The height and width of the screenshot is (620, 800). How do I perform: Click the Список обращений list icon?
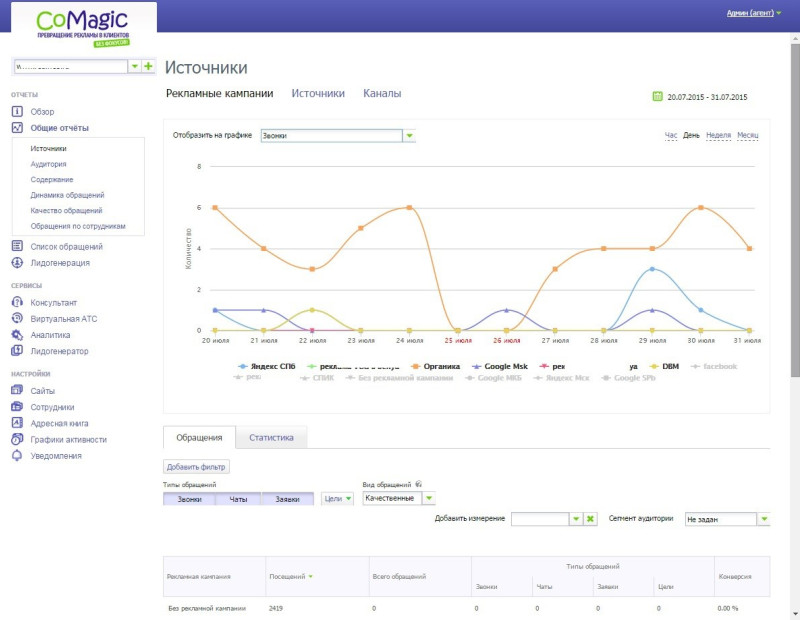click(17, 246)
